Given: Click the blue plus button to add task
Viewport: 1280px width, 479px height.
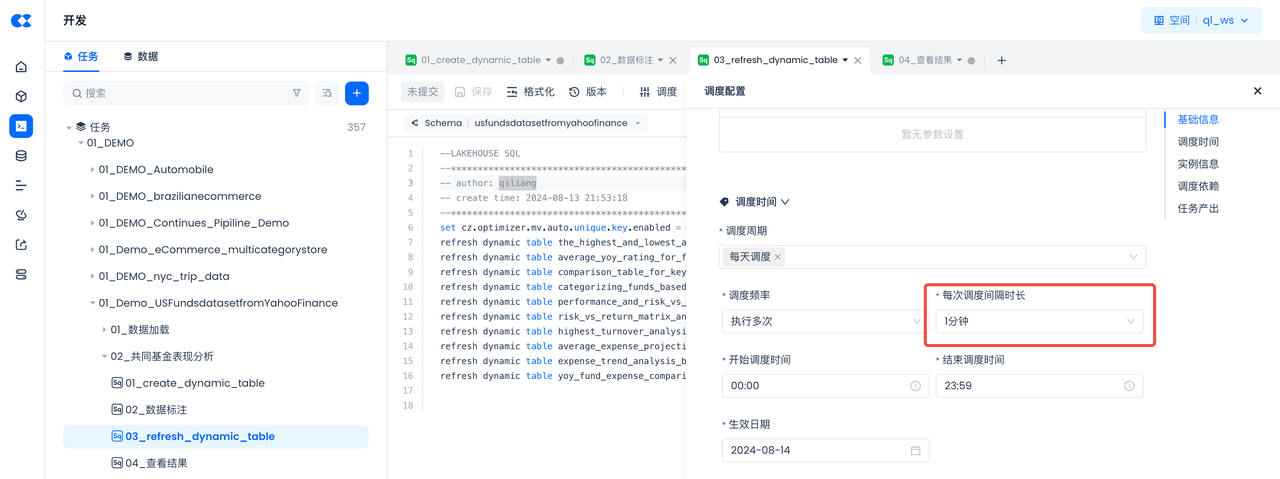Looking at the screenshot, I should [x=356, y=93].
